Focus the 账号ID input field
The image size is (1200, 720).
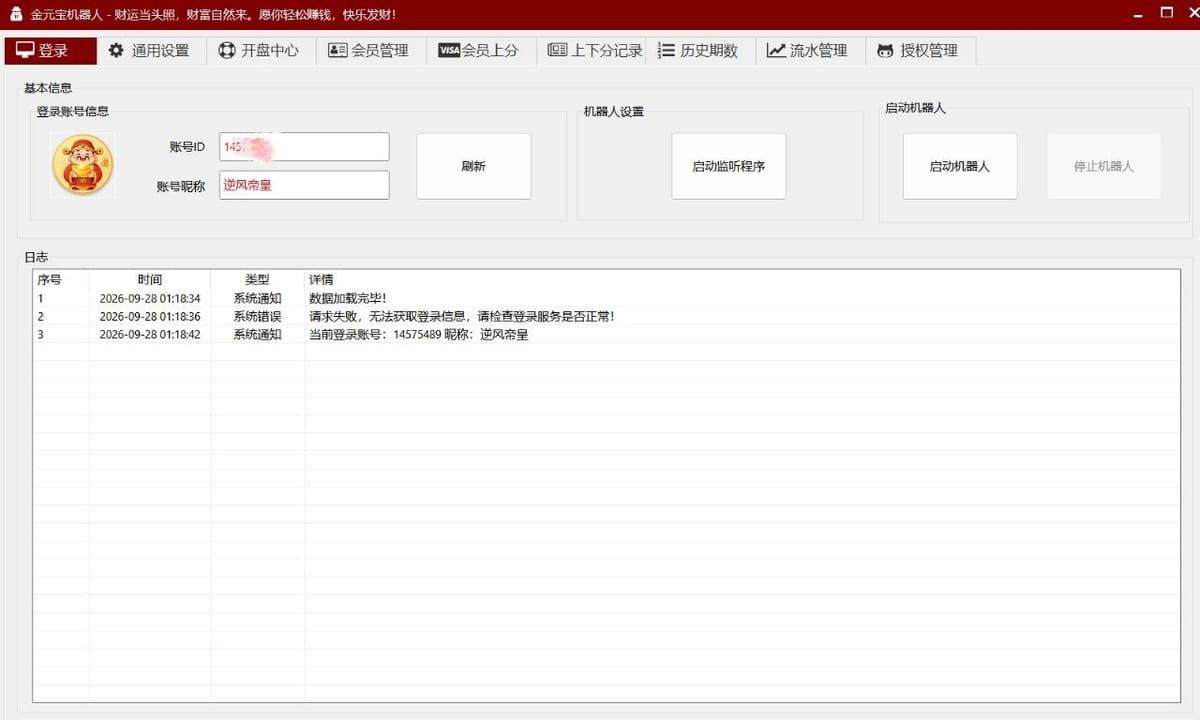click(304, 146)
